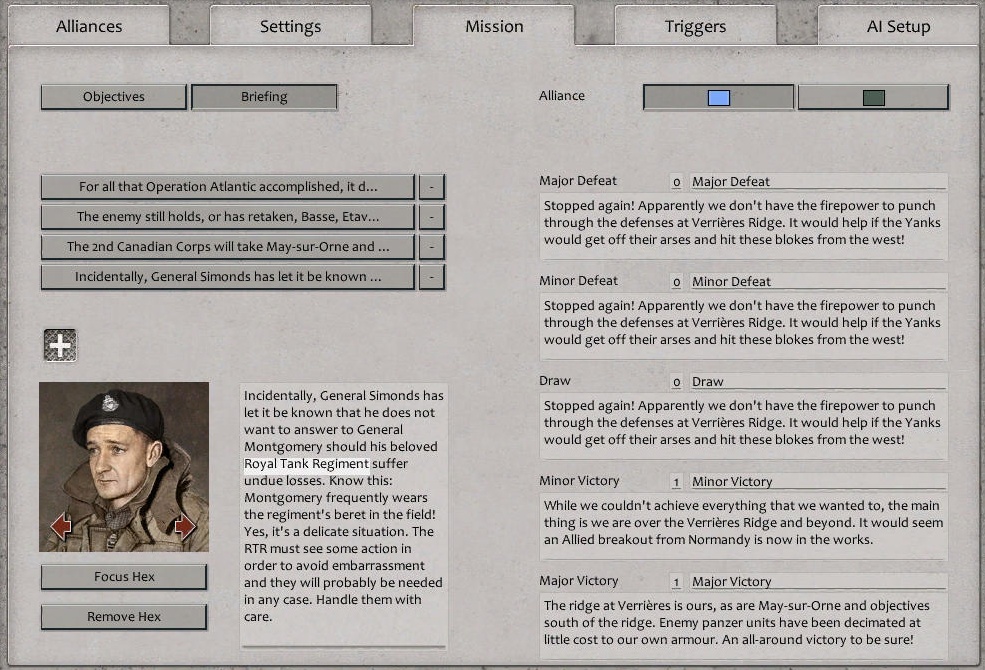Switch to Objectives view
985x670 pixels.
pyautogui.click(x=112, y=97)
